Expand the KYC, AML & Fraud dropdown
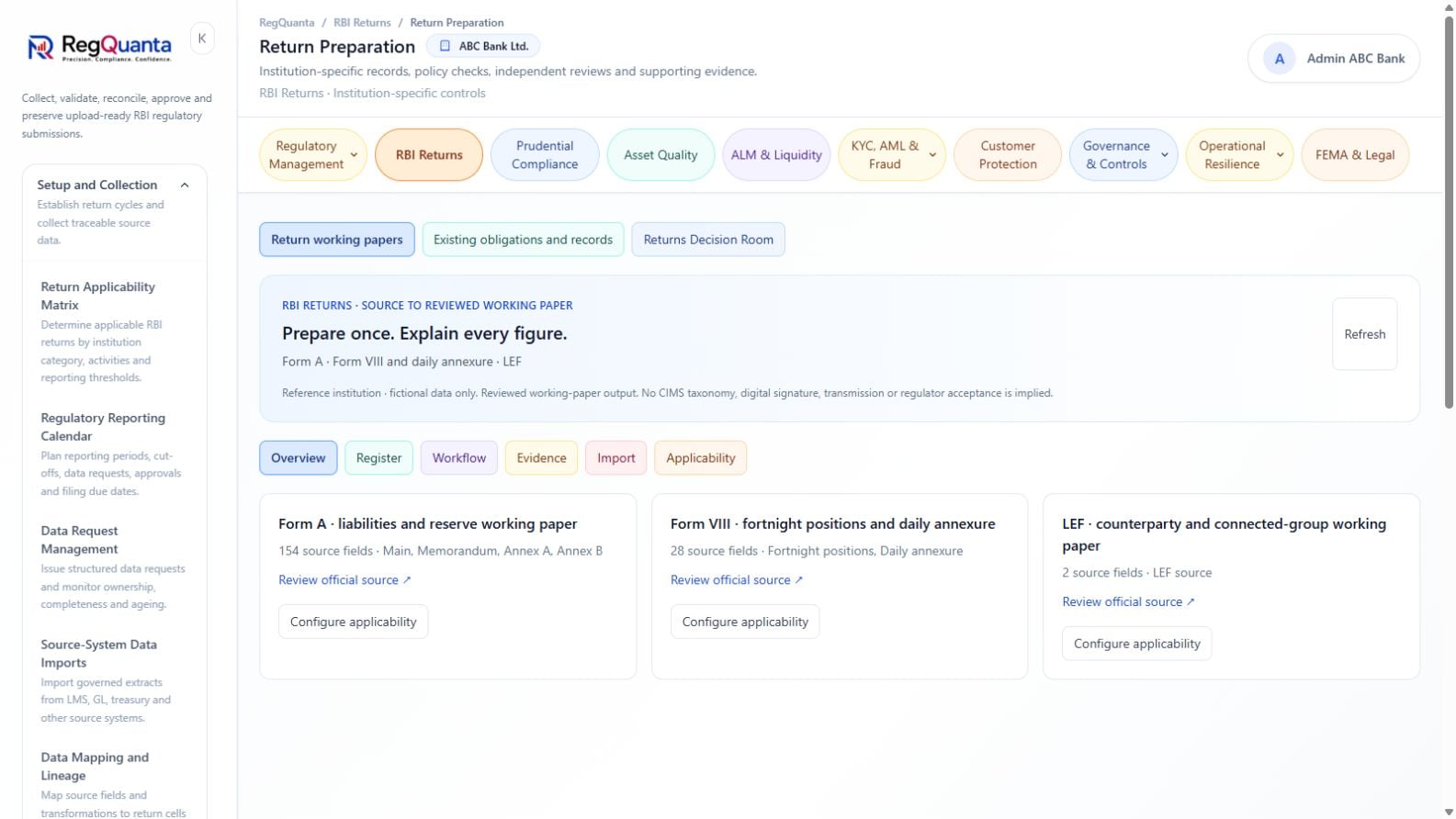The width and height of the screenshot is (1456, 819). point(932,155)
